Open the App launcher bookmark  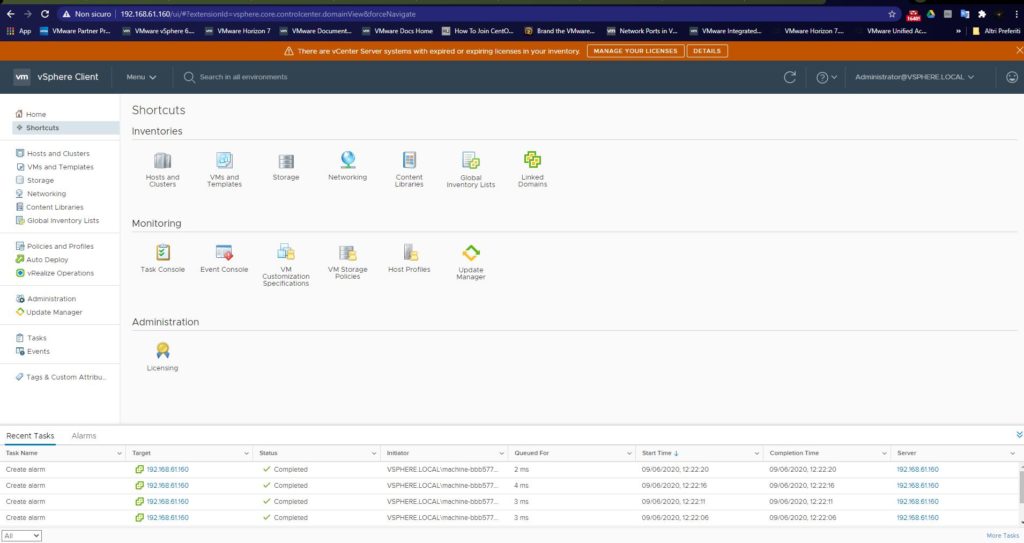(18, 31)
